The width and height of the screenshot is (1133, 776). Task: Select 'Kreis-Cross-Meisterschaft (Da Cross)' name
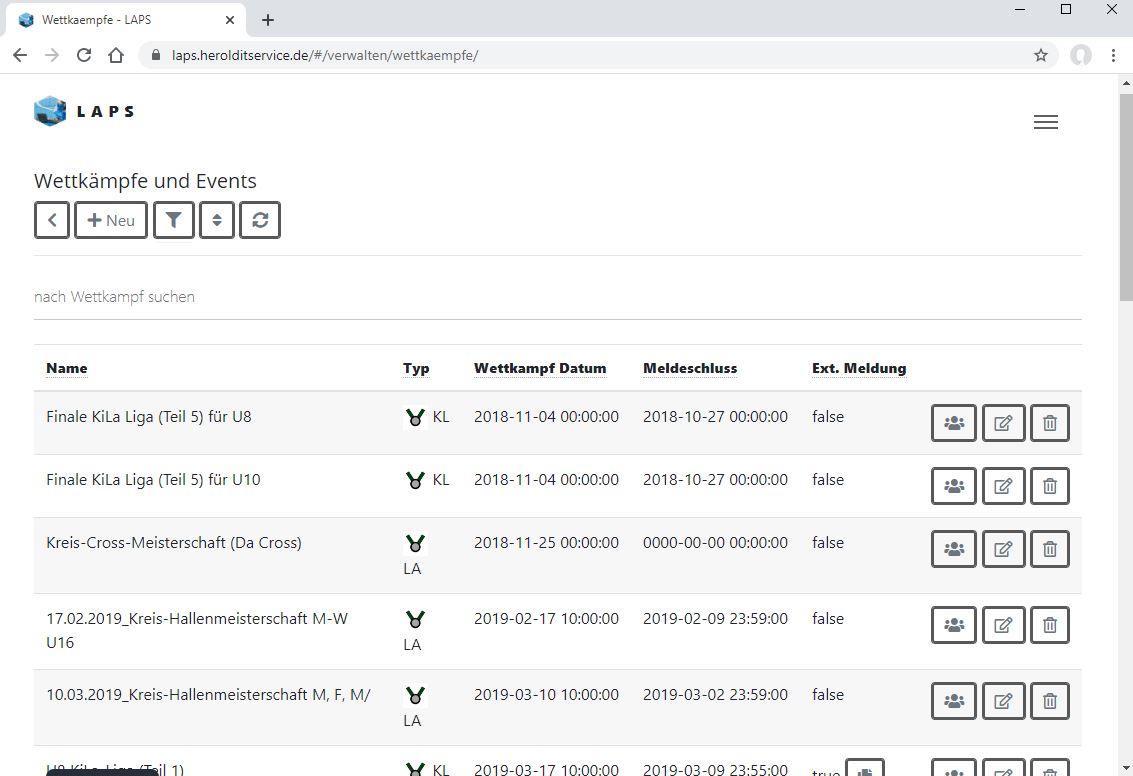click(x=174, y=543)
